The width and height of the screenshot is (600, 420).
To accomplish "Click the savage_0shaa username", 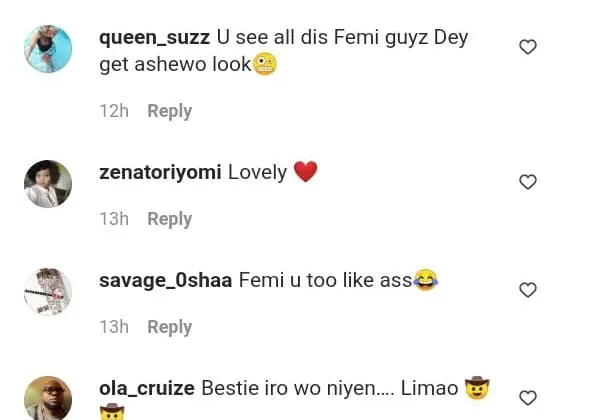I will [165, 281].
